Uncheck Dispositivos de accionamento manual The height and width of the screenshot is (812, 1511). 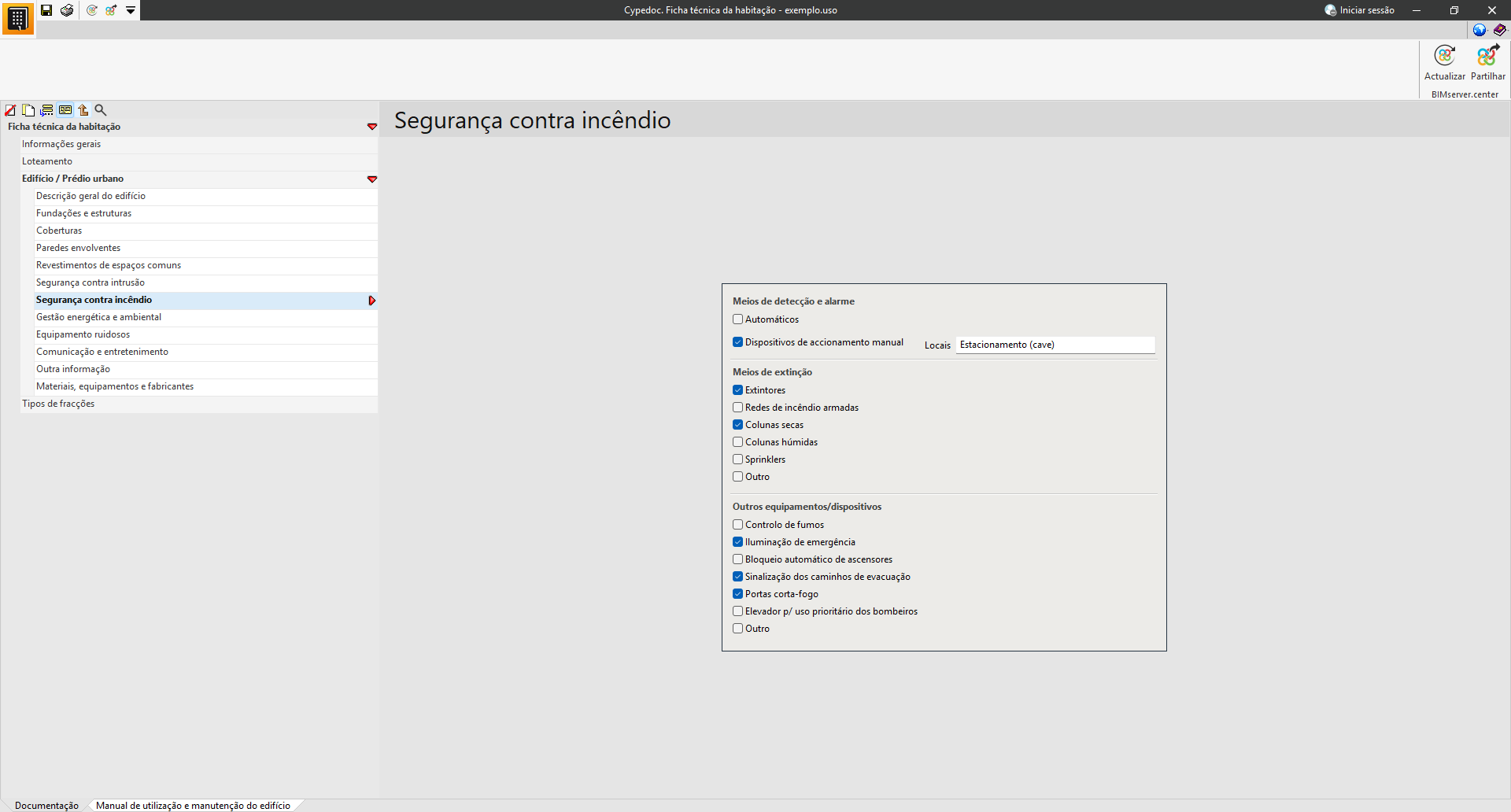pos(738,342)
